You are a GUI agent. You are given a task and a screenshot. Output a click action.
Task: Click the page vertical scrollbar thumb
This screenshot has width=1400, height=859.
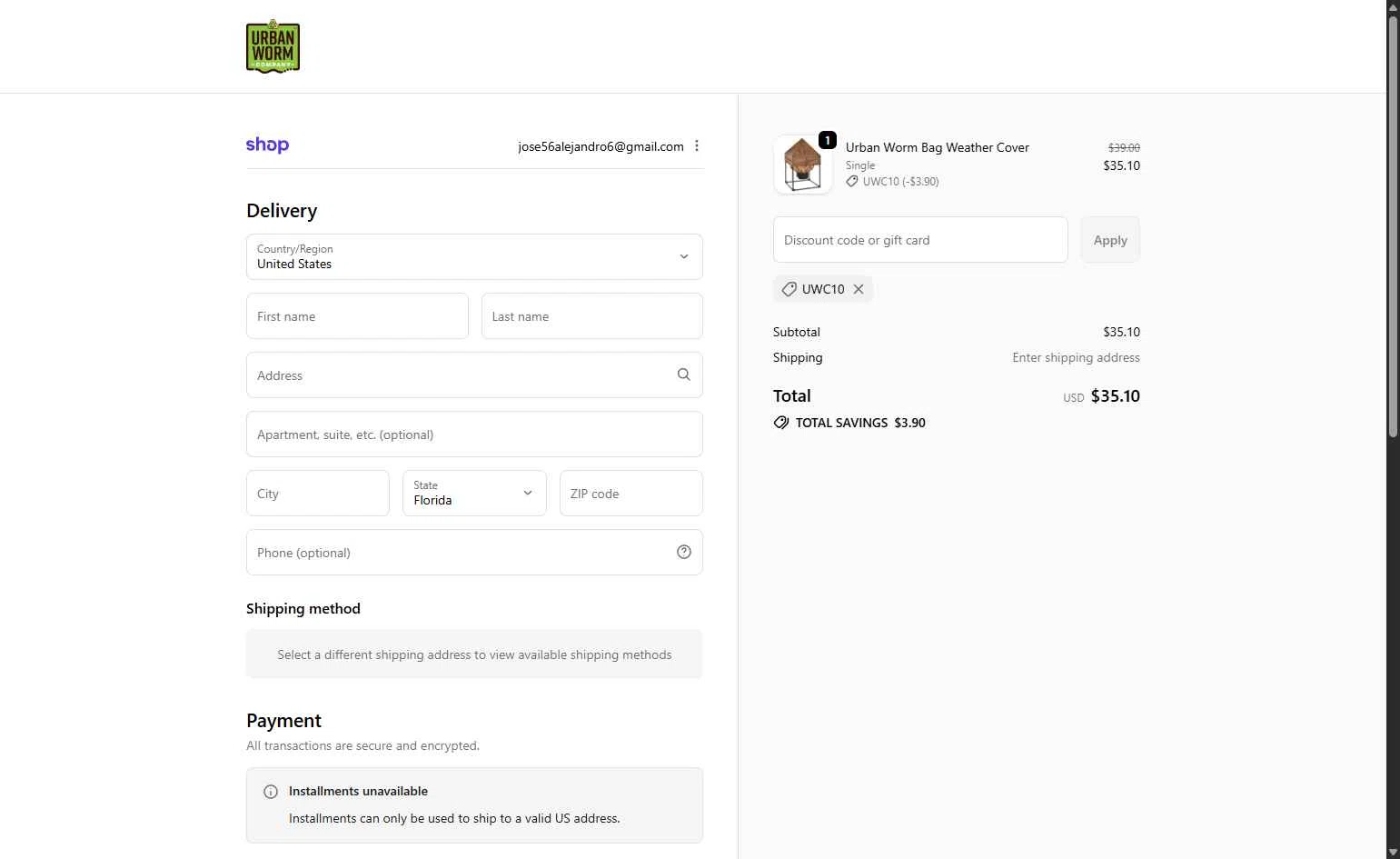tap(1393, 227)
